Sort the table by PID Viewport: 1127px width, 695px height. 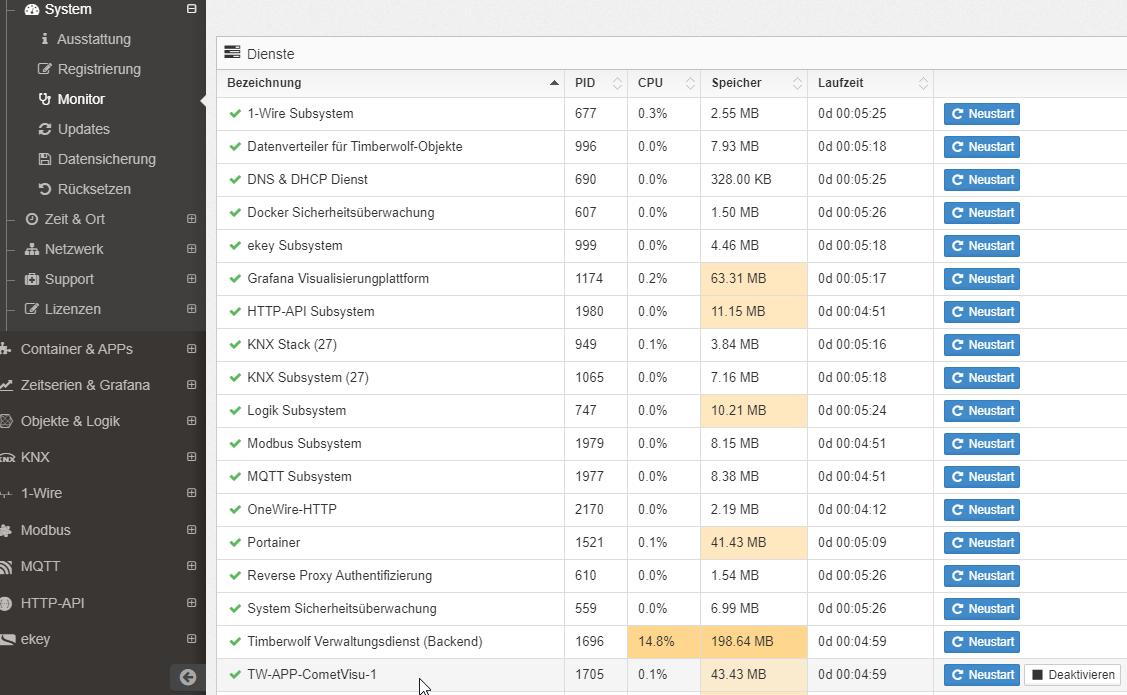pyautogui.click(x=596, y=83)
